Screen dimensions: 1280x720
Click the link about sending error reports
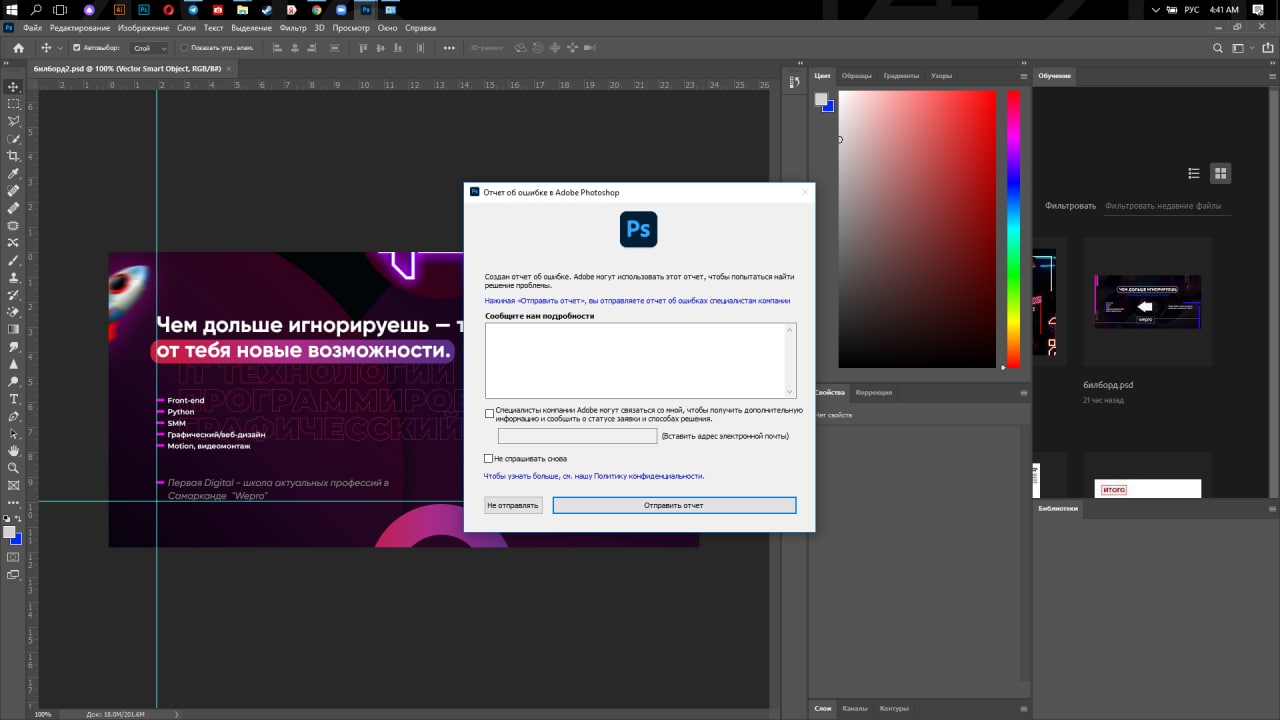[x=638, y=300]
